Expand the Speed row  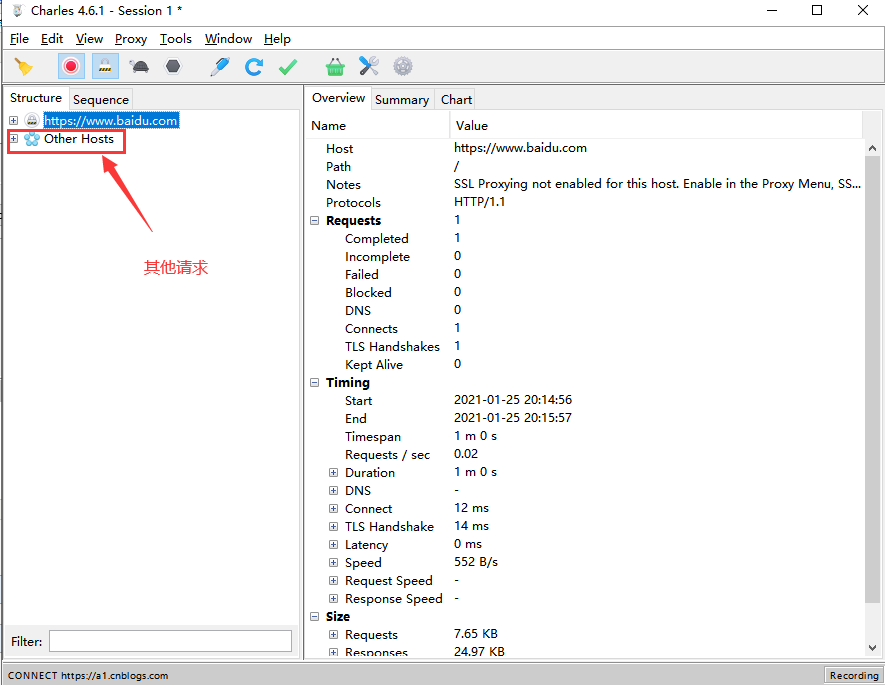tap(334, 563)
